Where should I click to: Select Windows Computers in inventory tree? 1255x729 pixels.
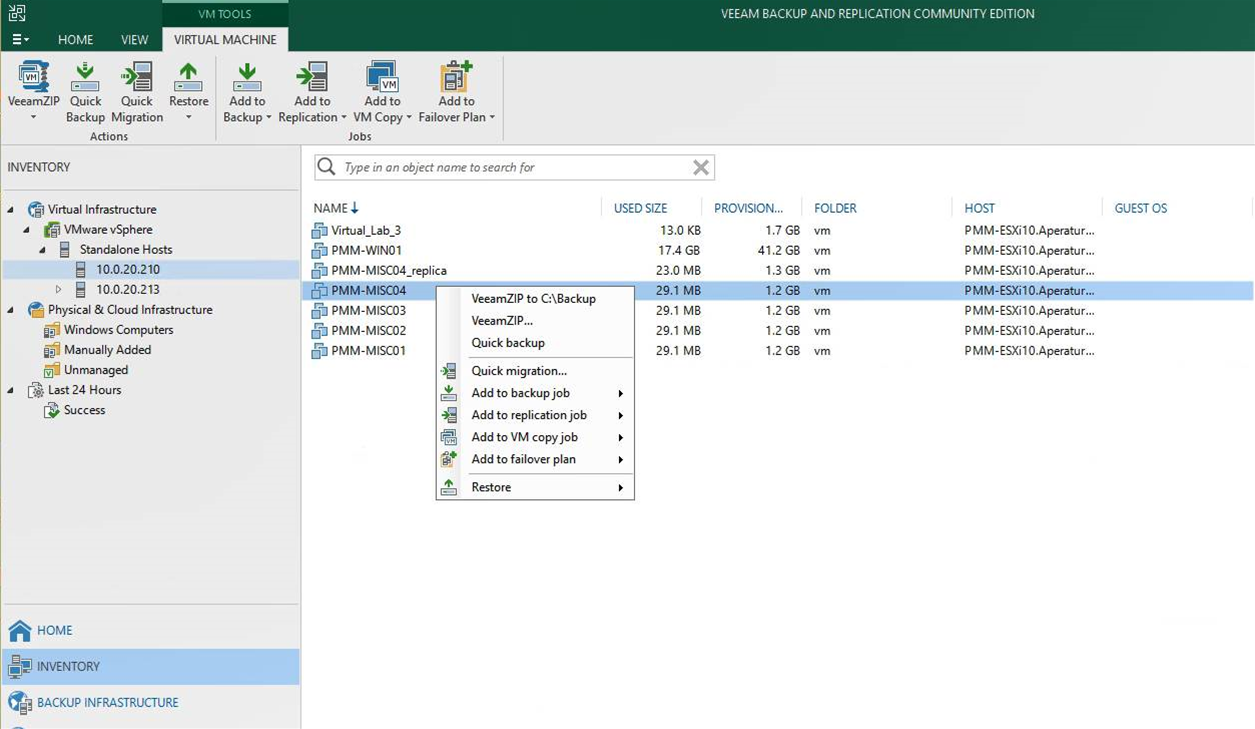click(x=118, y=329)
